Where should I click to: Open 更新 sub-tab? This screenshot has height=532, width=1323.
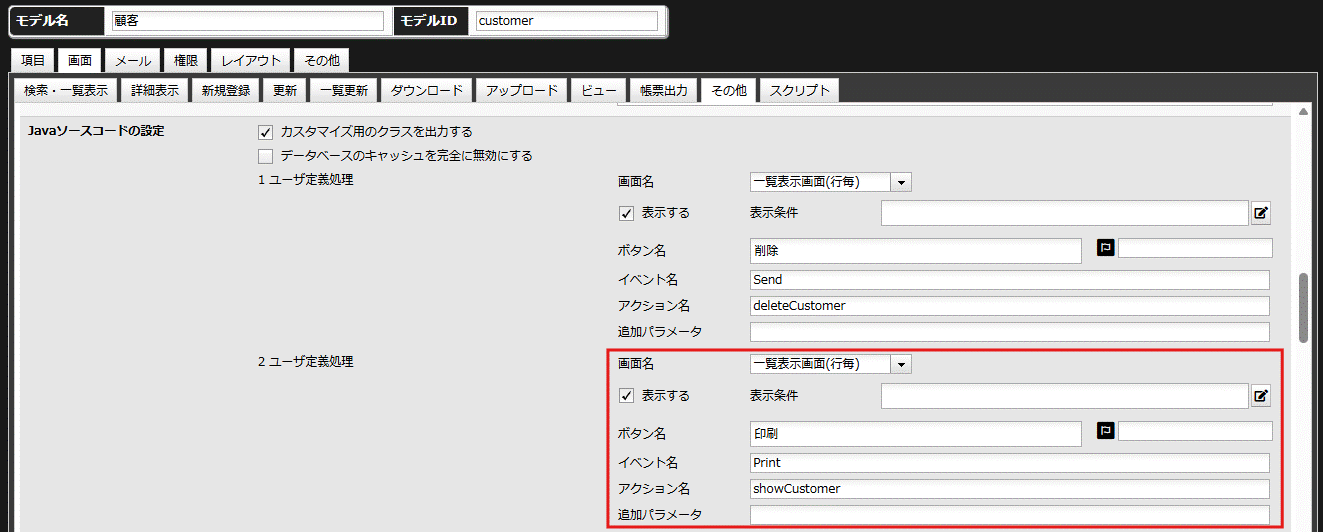click(285, 90)
